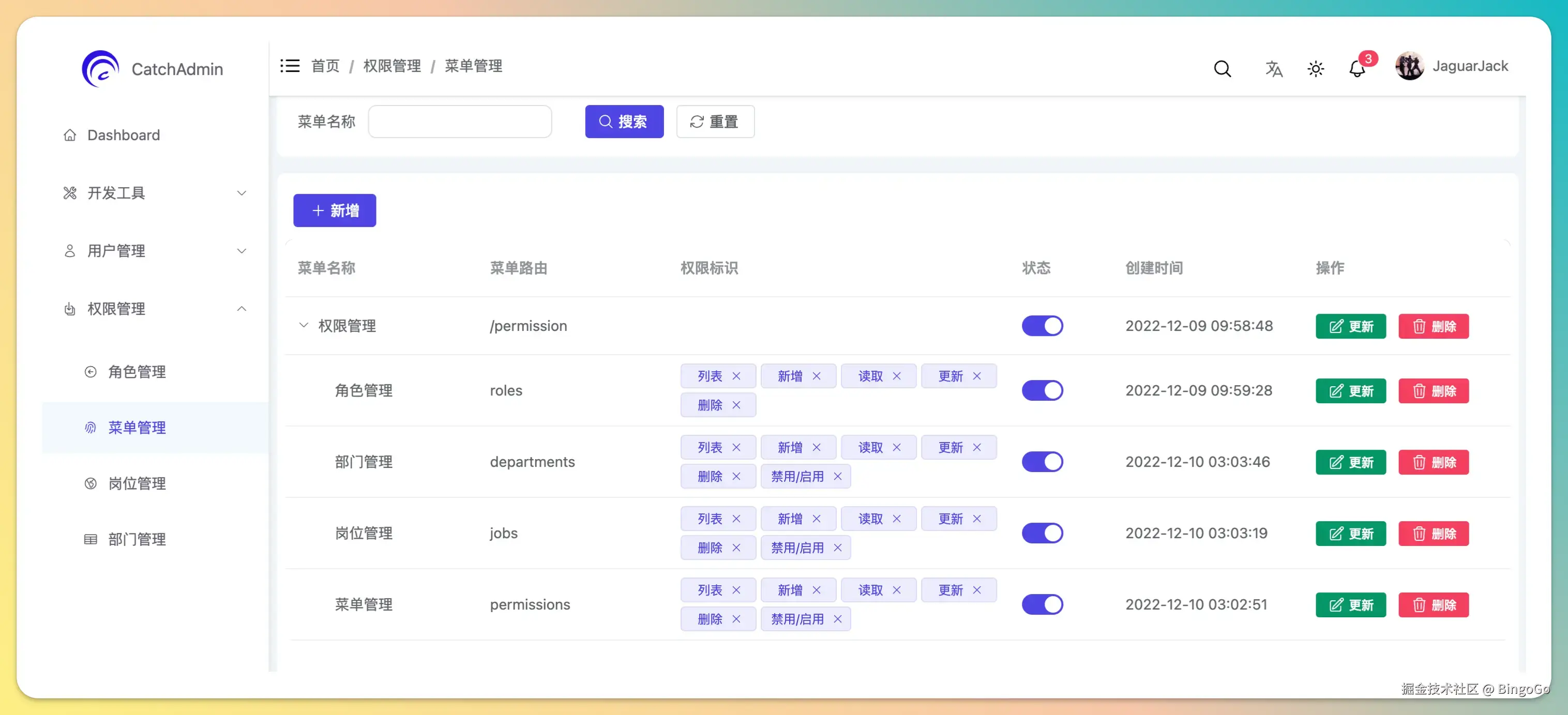Click the list icon beside the breadcrumb
The height and width of the screenshot is (715, 1568).
point(290,66)
